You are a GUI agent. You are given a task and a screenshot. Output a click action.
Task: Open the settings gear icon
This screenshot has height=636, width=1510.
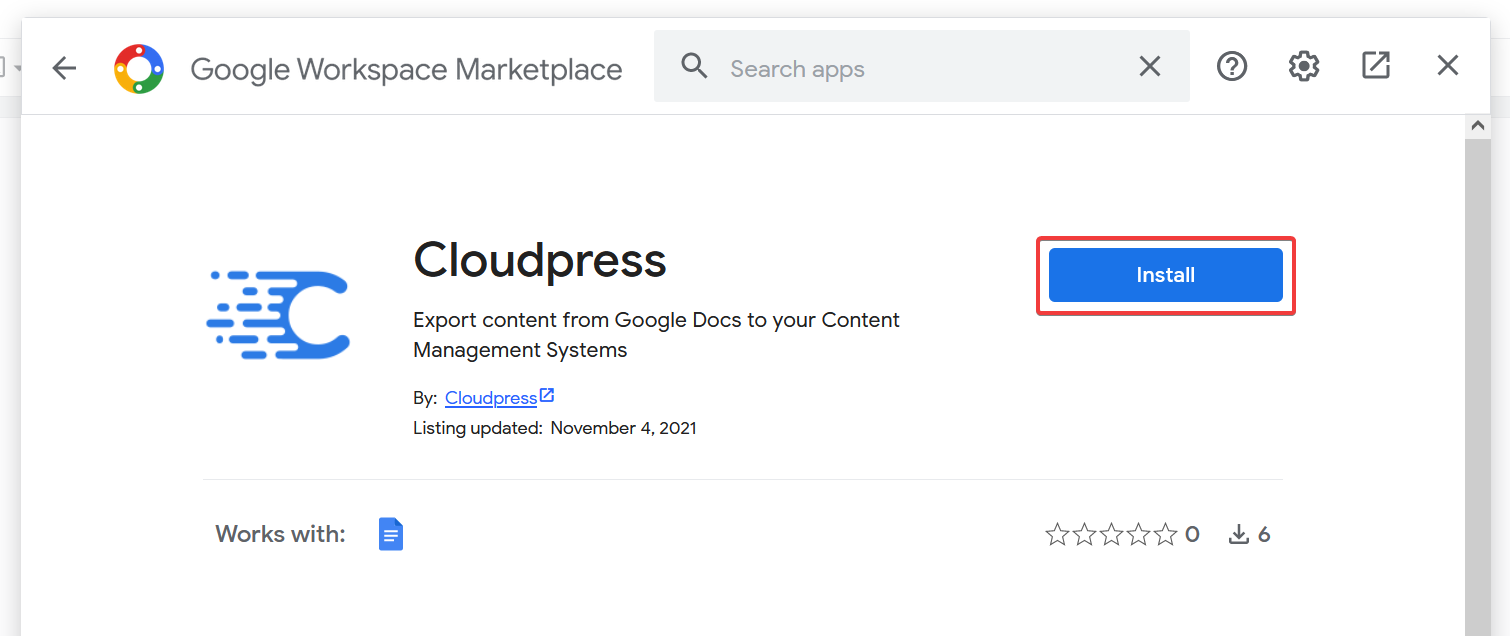tap(1304, 67)
